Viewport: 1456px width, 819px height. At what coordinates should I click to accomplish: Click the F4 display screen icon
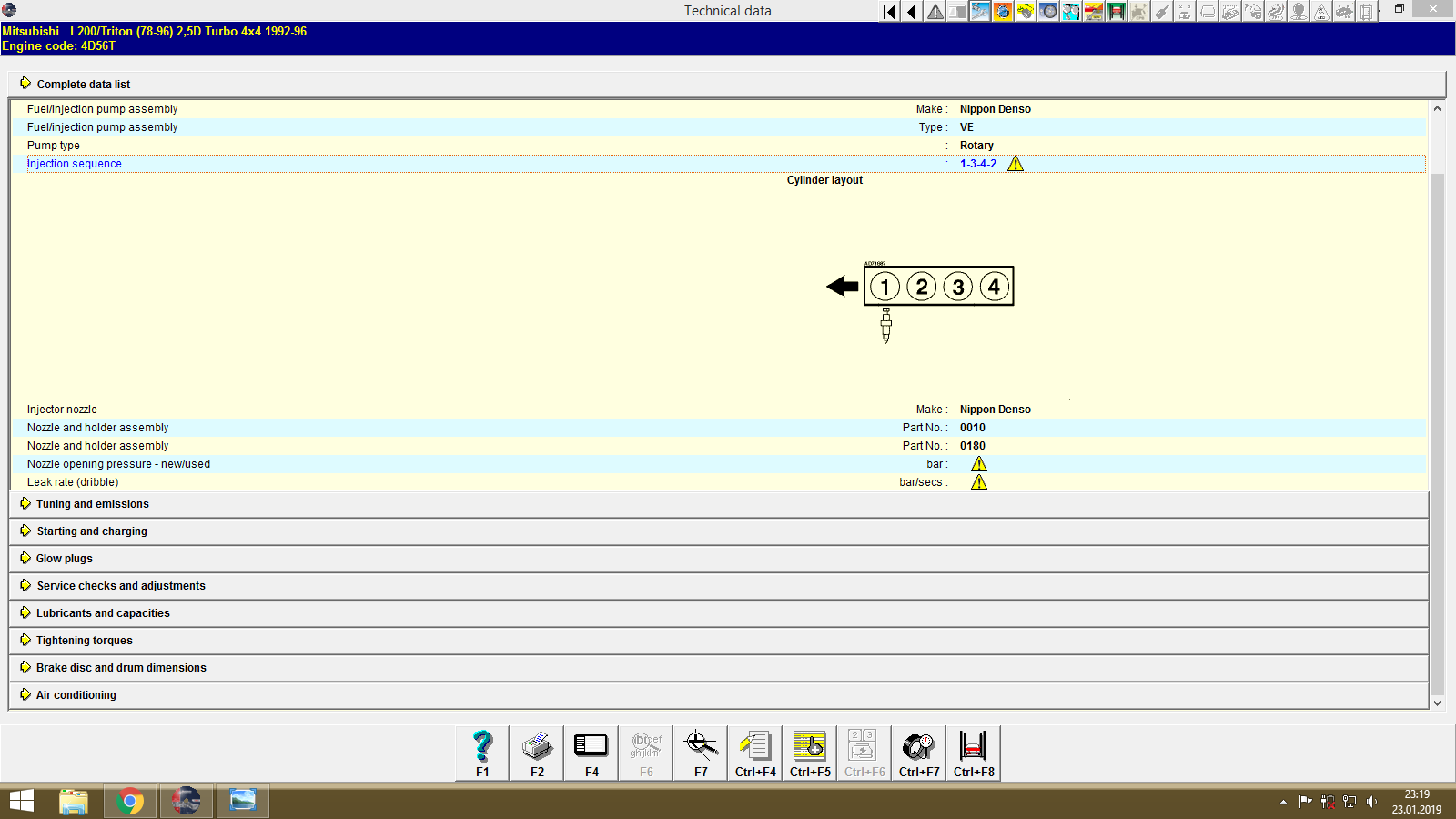pos(591,753)
